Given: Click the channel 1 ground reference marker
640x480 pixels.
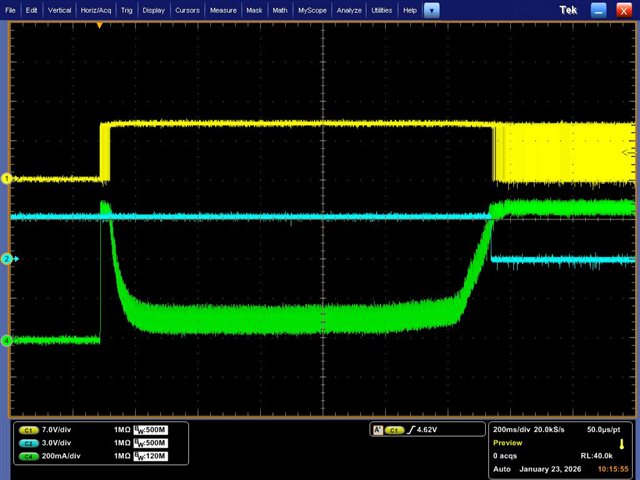Looking at the screenshot, I should pos(6,178).
